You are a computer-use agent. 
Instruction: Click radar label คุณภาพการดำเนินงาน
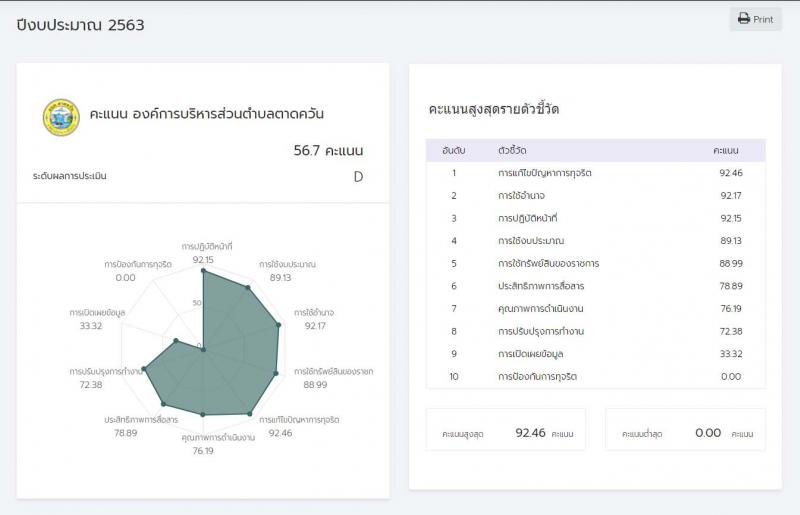point(218,437)
